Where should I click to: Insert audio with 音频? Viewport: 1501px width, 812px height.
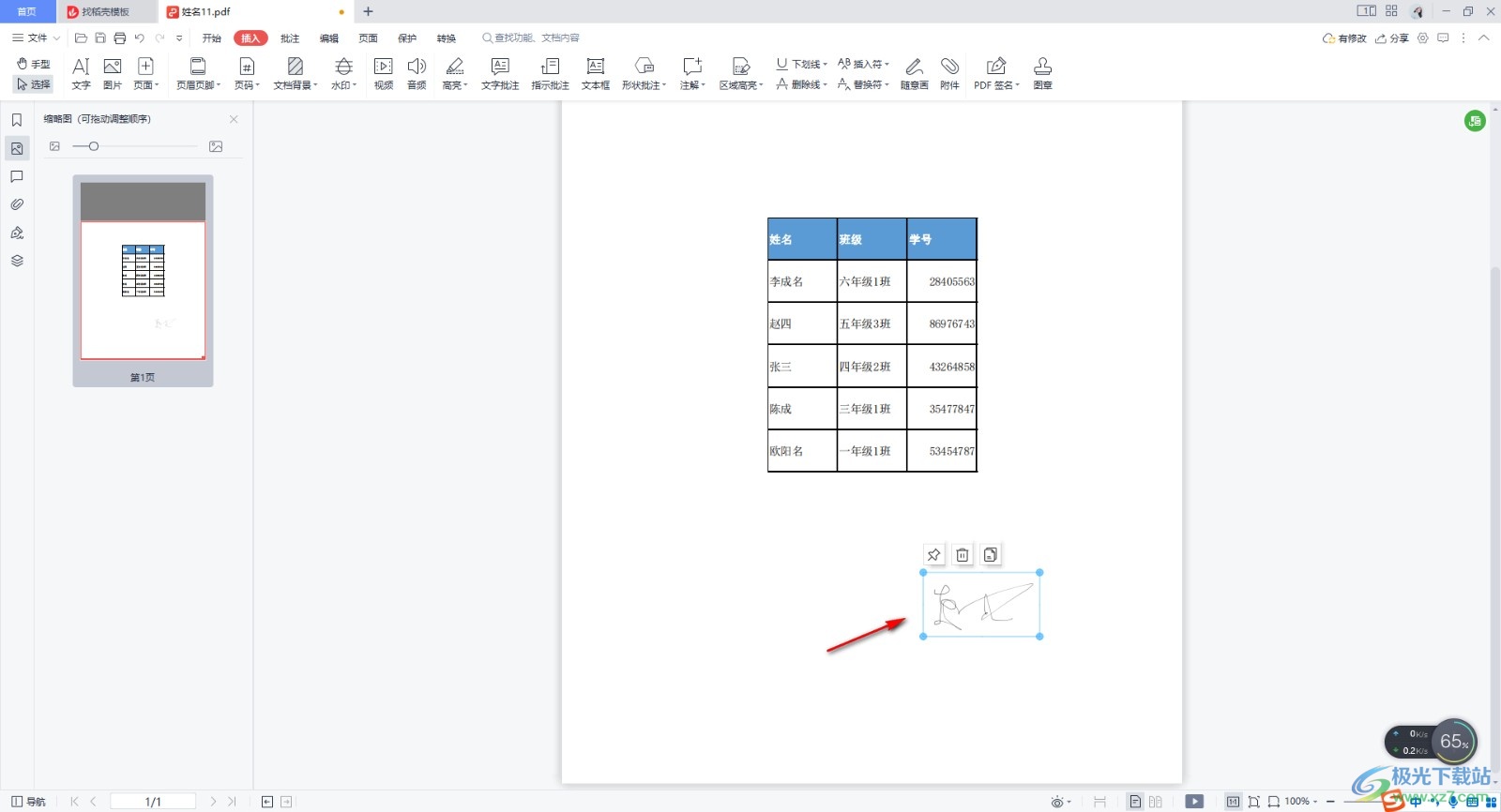coord(417,73)
